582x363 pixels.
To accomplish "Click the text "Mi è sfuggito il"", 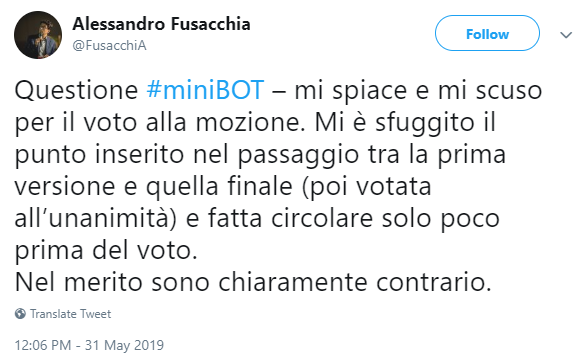I will tap(405, 123).
